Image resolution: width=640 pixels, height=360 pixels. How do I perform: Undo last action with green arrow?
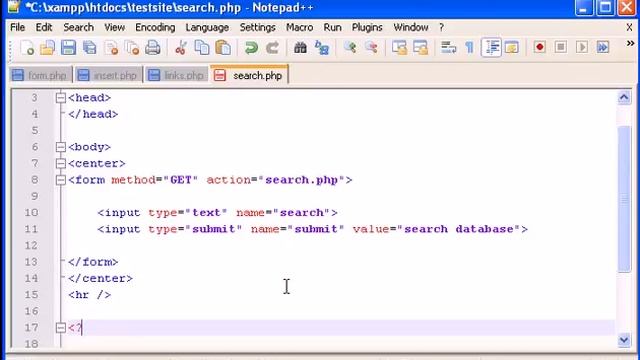coord(251,48)
